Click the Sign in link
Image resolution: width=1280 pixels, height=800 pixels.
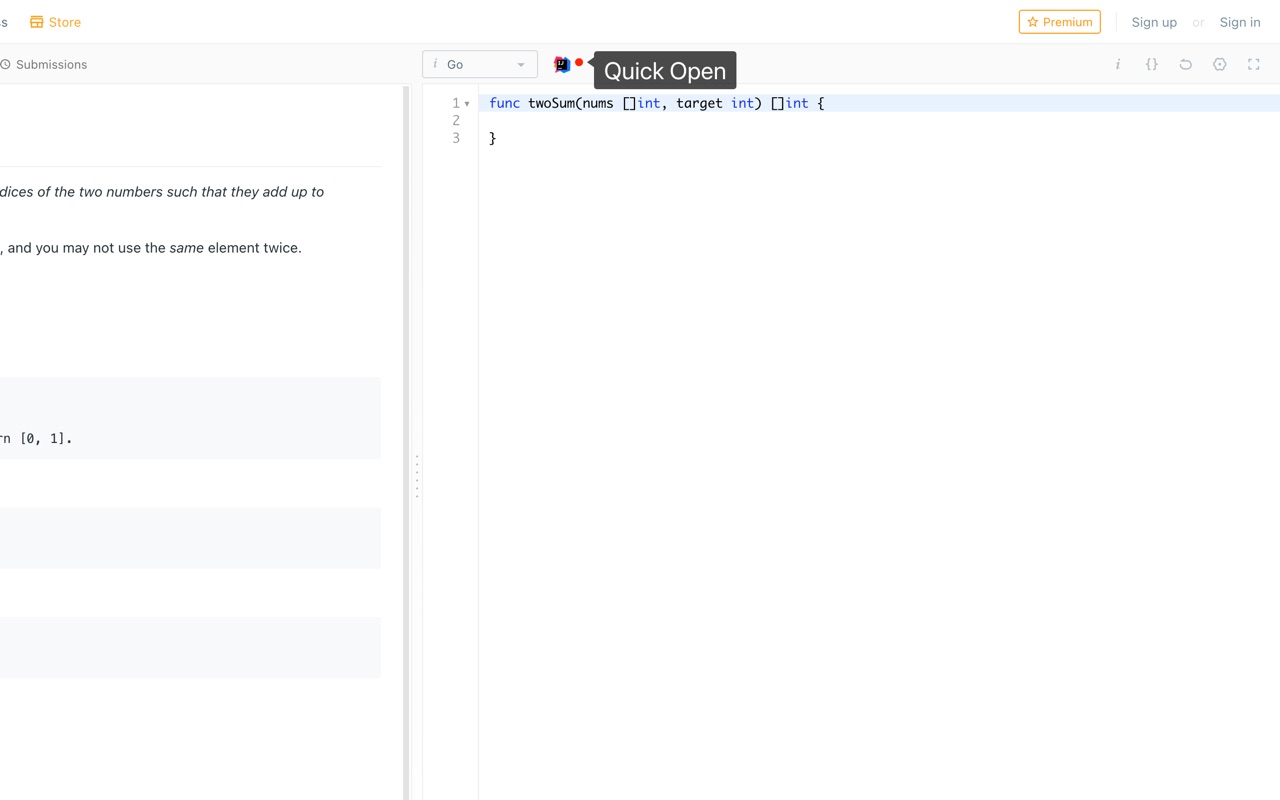(x=1239, y=21)
